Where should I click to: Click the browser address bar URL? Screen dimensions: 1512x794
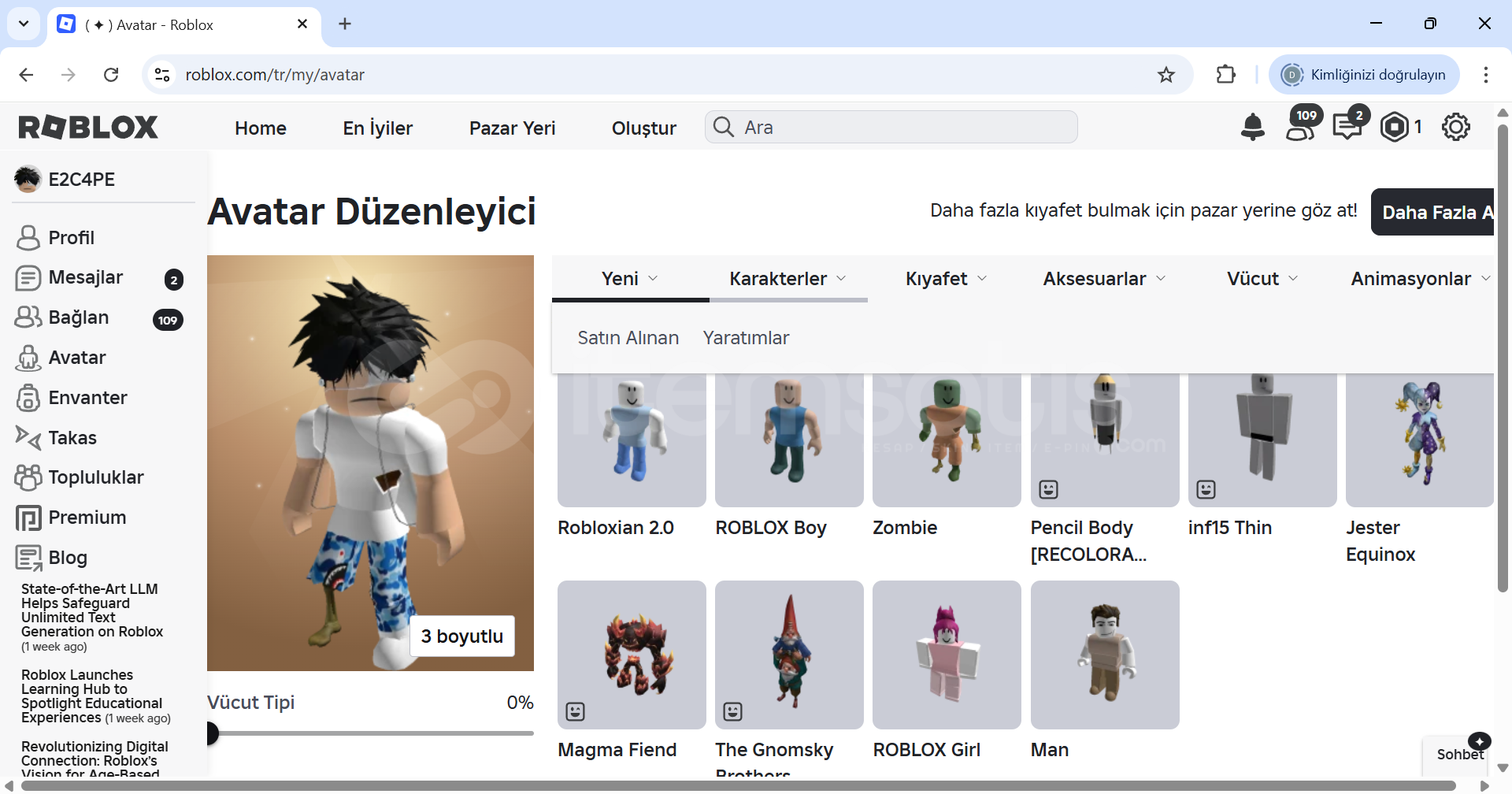coord(275,75)
